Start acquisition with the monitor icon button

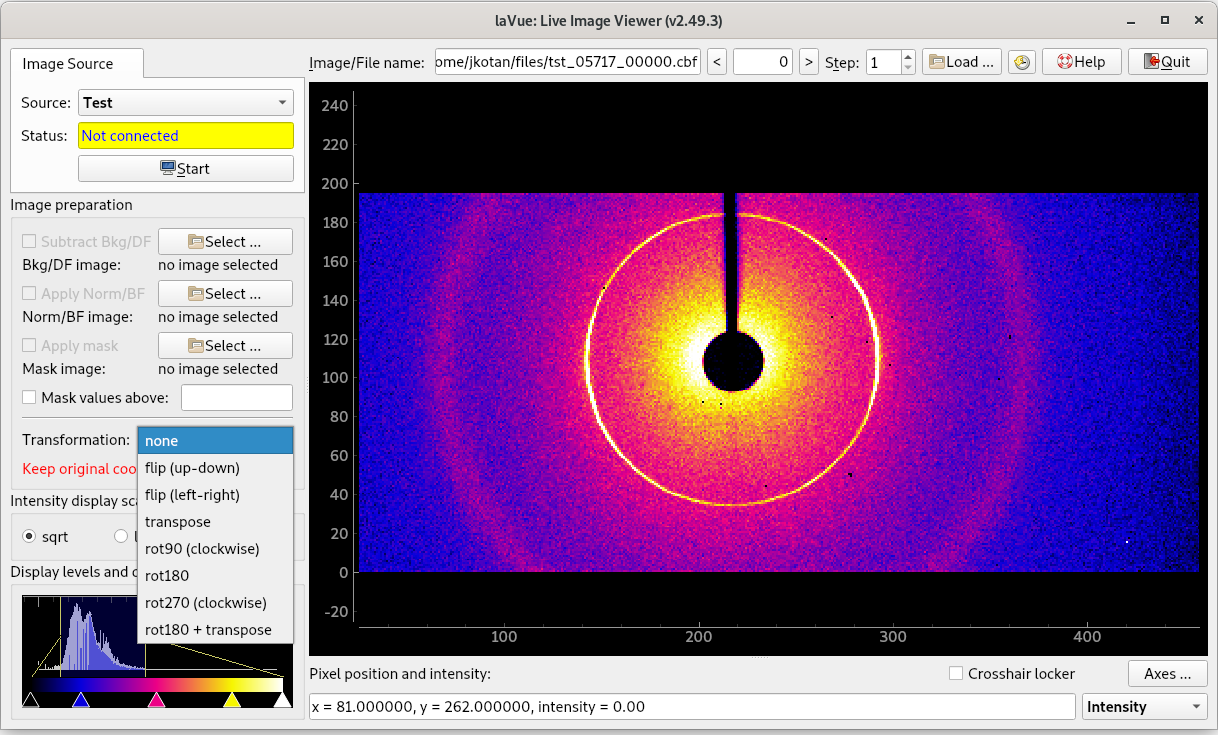pos(186,168)
